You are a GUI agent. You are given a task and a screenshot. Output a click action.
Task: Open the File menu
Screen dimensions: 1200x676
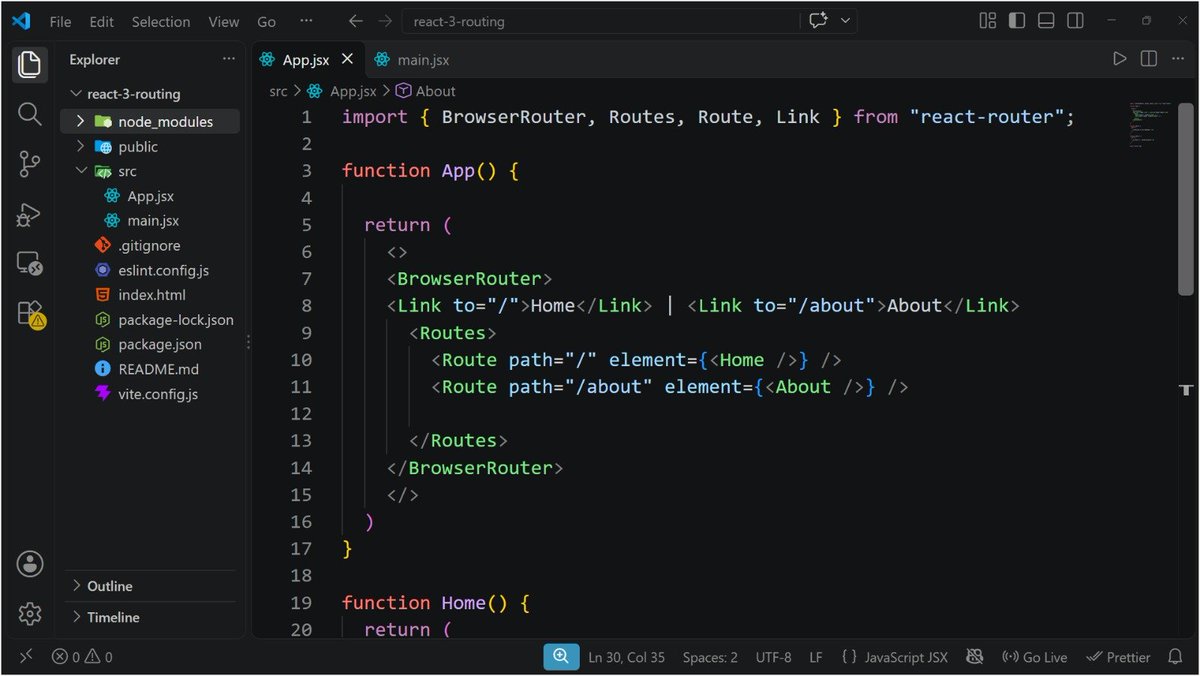pyautogui.click(x=60, y=21)
